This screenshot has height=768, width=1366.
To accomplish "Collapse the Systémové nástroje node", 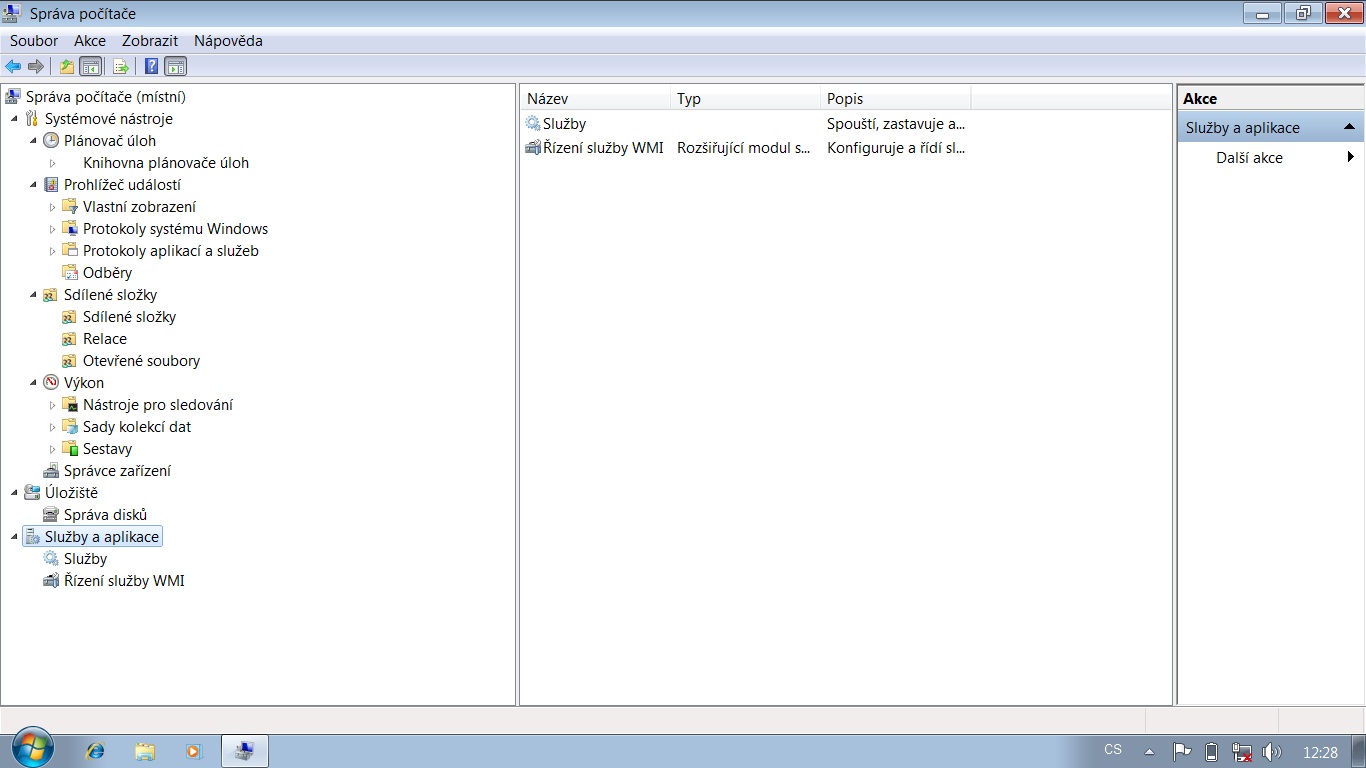I will 14,119.
